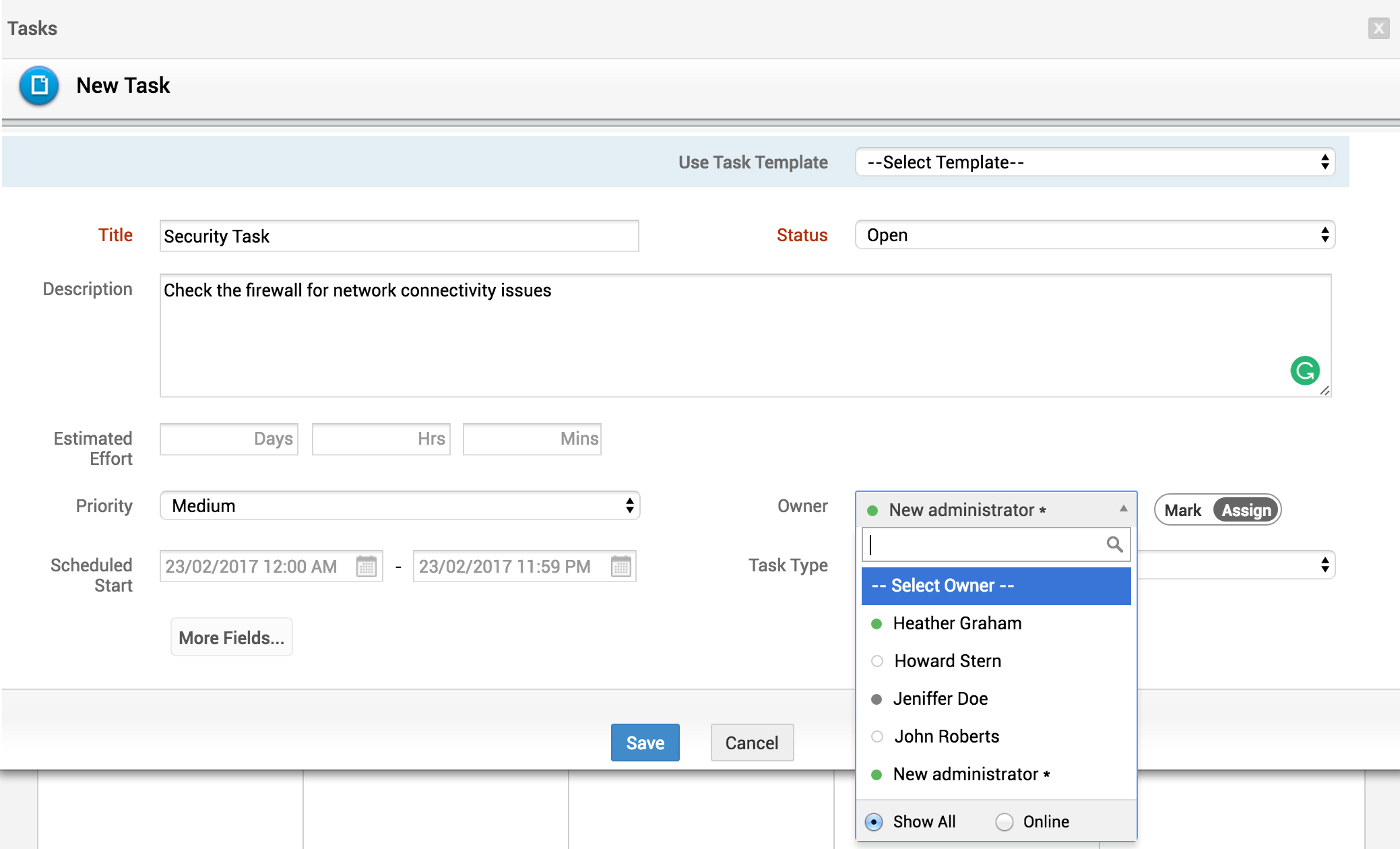Open the Select Template dropdown
Image resolution: width=1400 pixels, height=849 pixels.
pos(1095,162)
